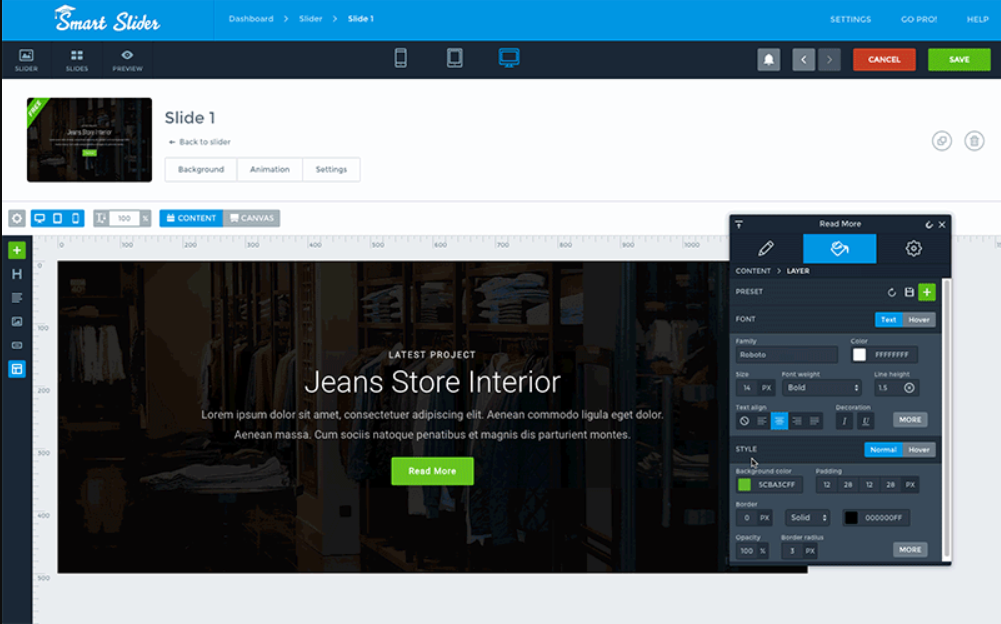
Task: Open the green background color swatch
Action: click(x=744, y=485)
